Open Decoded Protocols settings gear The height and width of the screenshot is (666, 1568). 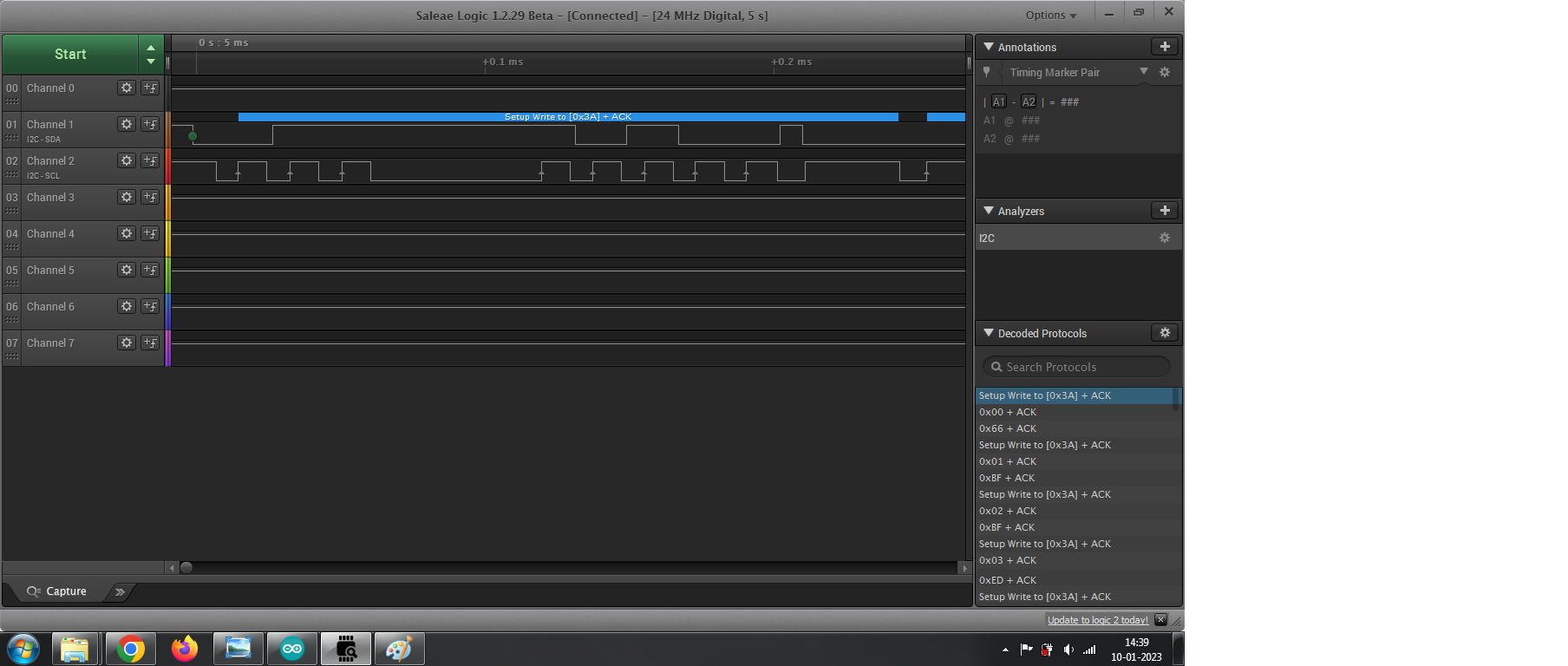click(1165, 333)
